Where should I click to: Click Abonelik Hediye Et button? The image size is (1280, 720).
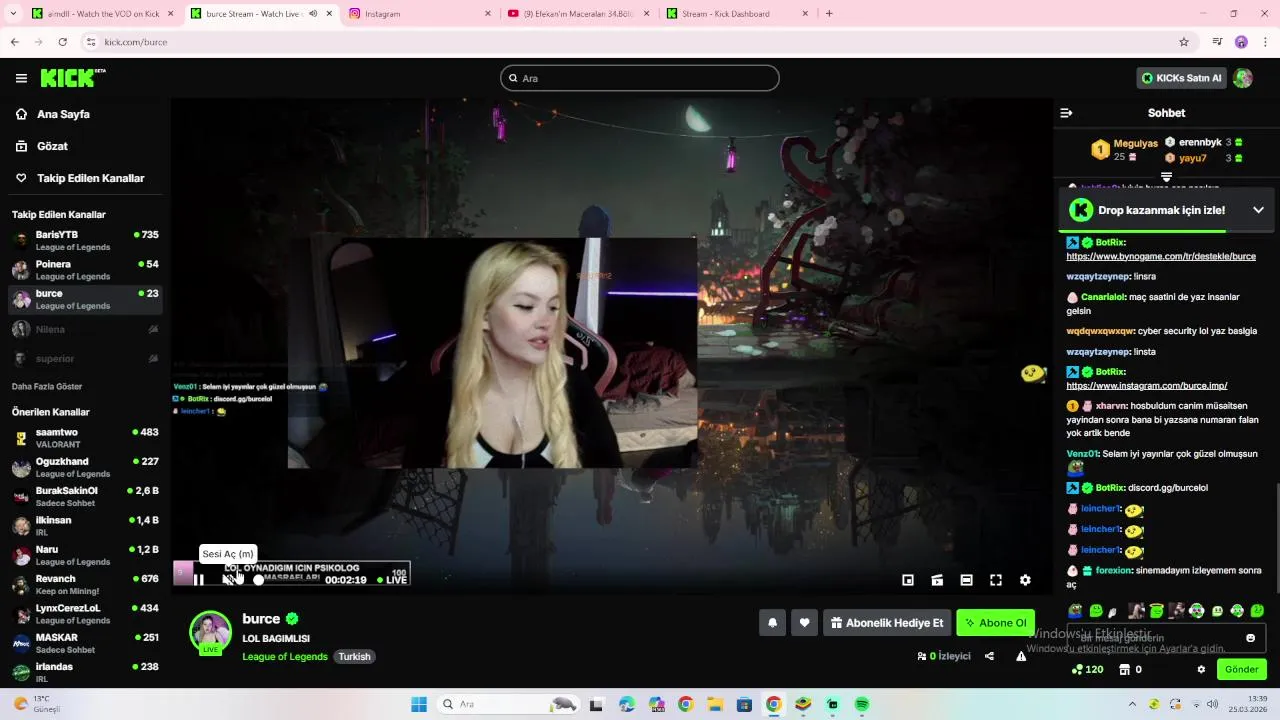click(x=886, y=623)
